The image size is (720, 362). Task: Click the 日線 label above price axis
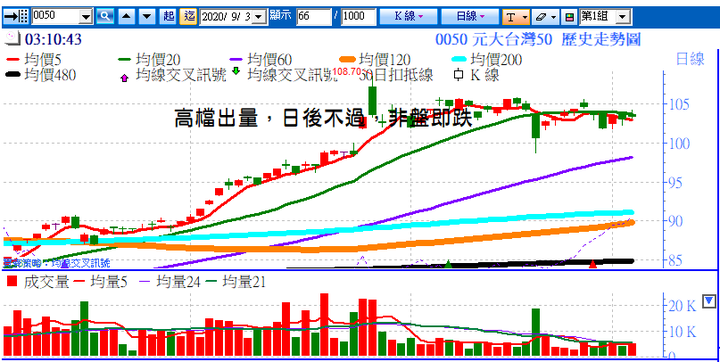pos(690,59)
